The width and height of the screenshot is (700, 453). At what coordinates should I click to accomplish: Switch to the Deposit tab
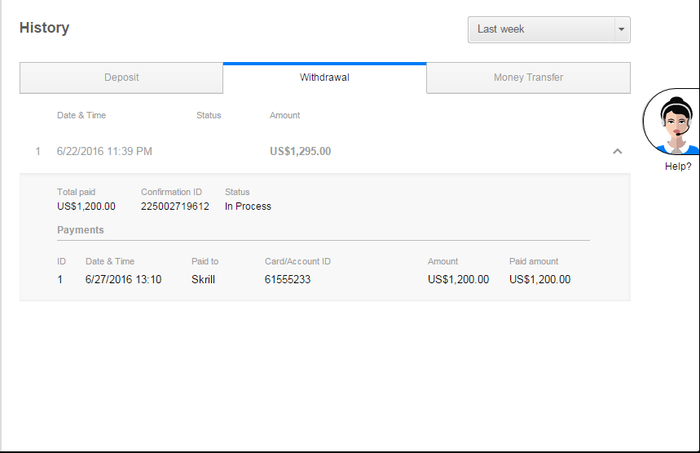tap(121, 78)
